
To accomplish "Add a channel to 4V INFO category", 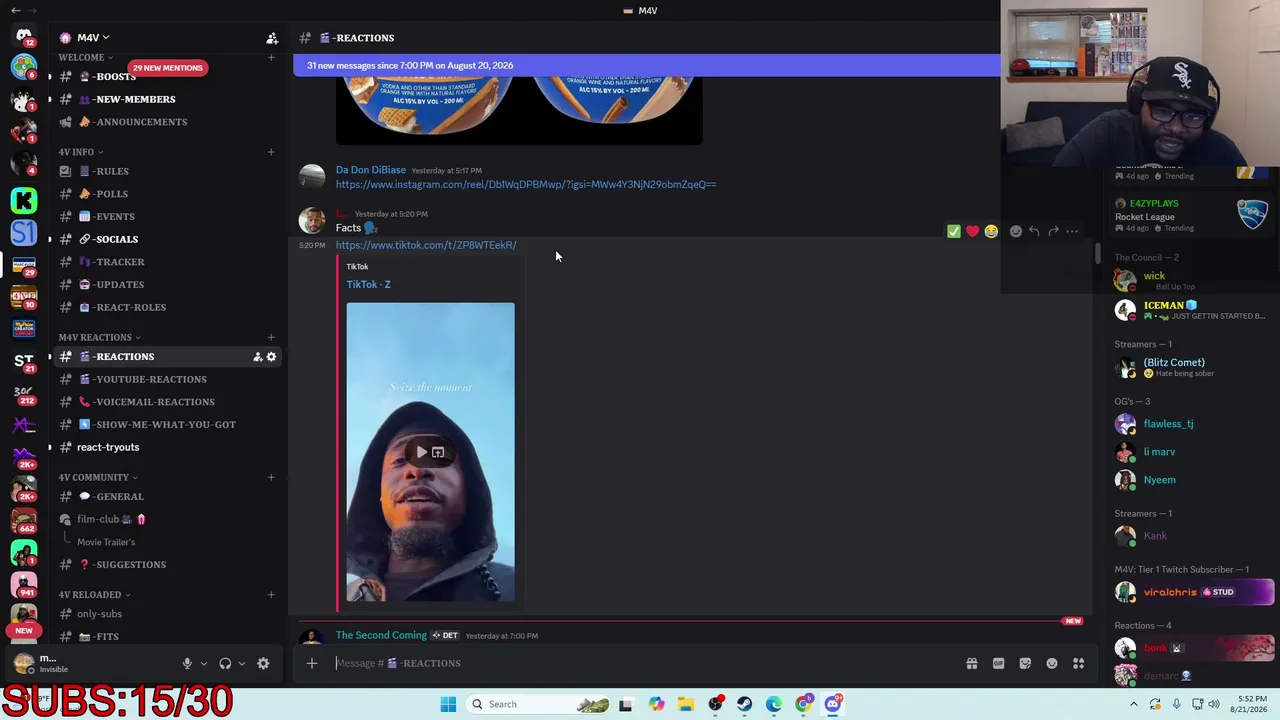I will [271, 152].
